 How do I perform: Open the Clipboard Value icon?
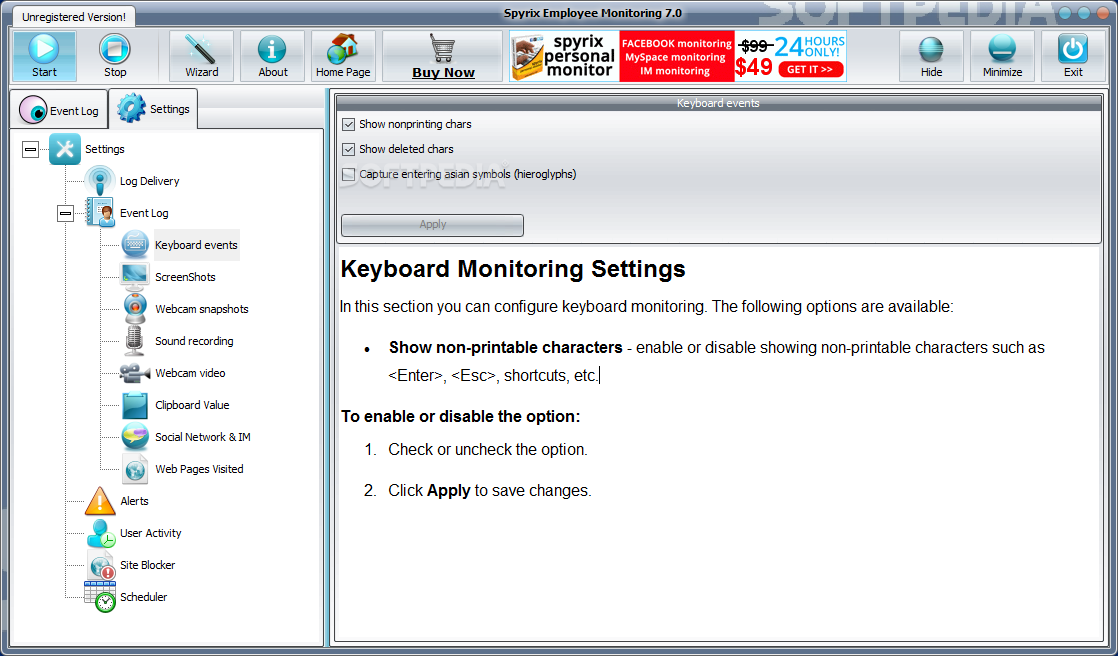[135, 405]
